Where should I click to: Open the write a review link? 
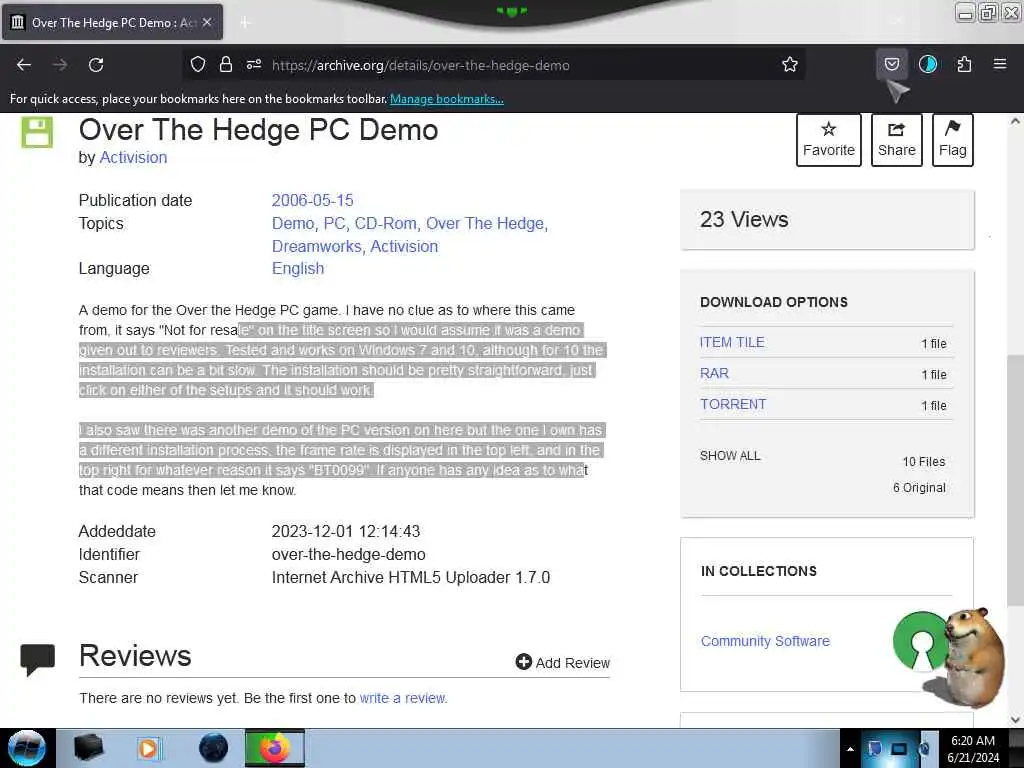point(403,698)
